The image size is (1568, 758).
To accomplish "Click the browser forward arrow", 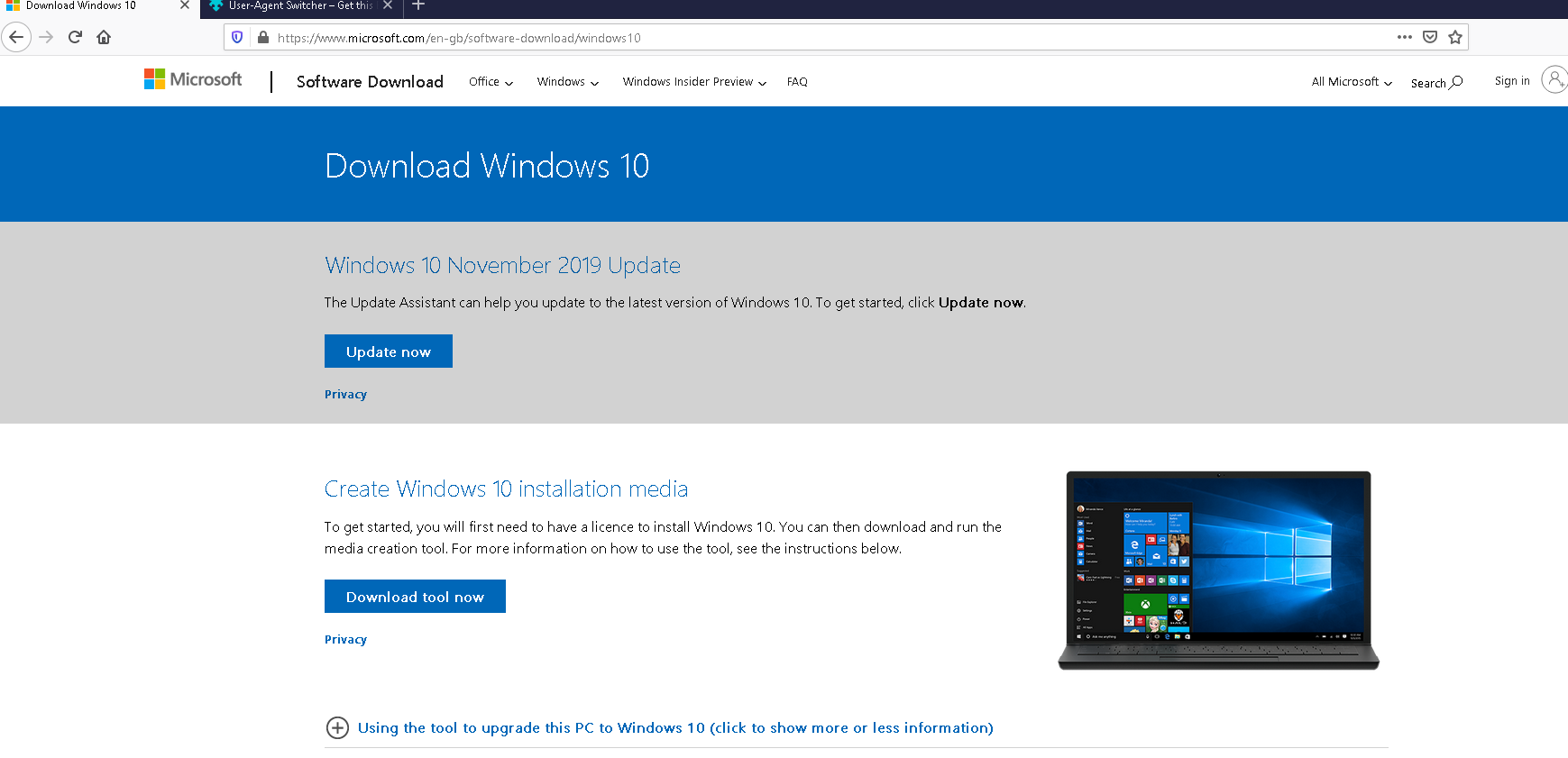I will coord(47,37).
